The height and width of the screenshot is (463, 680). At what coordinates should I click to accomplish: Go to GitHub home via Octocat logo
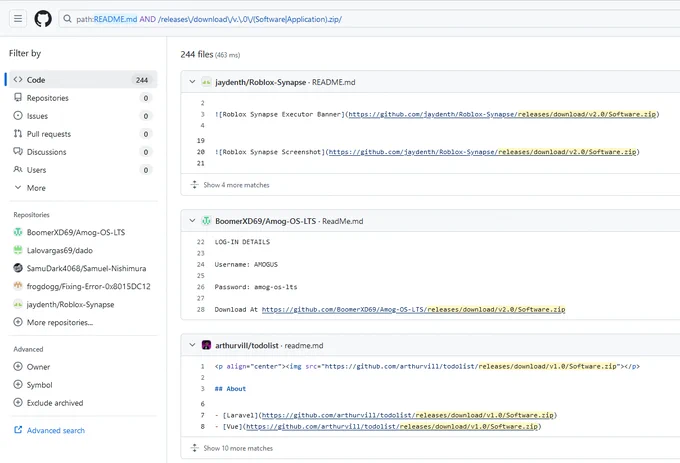point(43,19)
